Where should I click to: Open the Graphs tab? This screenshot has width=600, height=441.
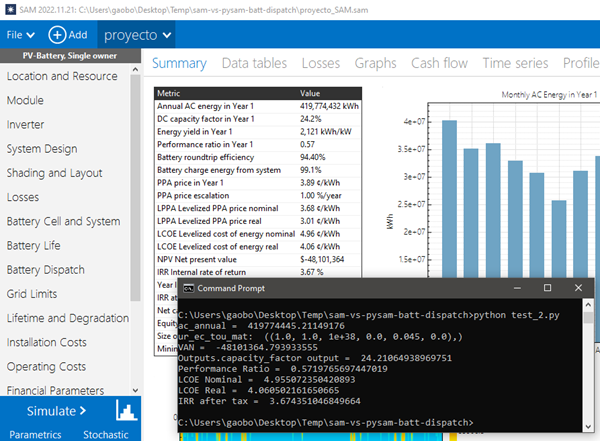point(375,63)
